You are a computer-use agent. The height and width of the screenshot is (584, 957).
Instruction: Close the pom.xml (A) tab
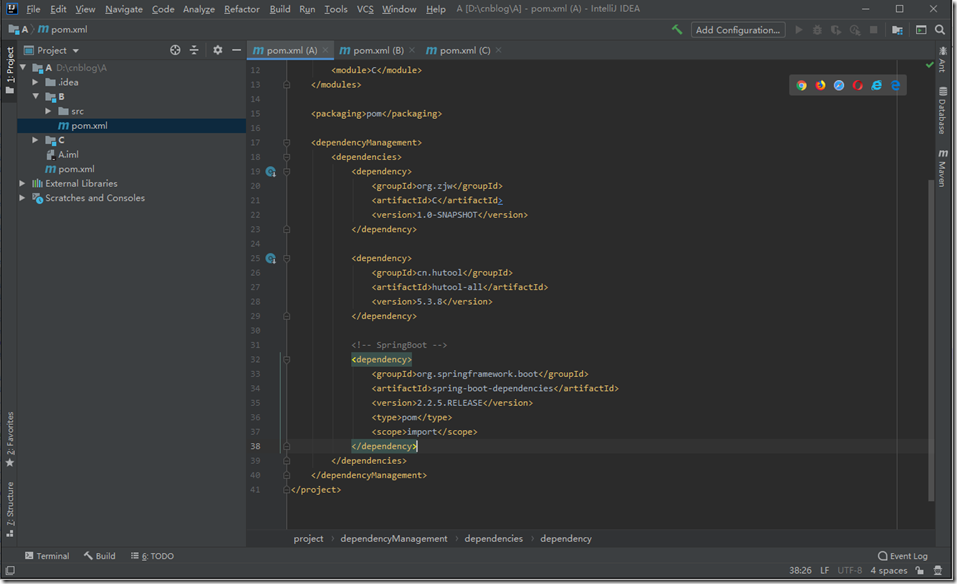pos(325,50)
